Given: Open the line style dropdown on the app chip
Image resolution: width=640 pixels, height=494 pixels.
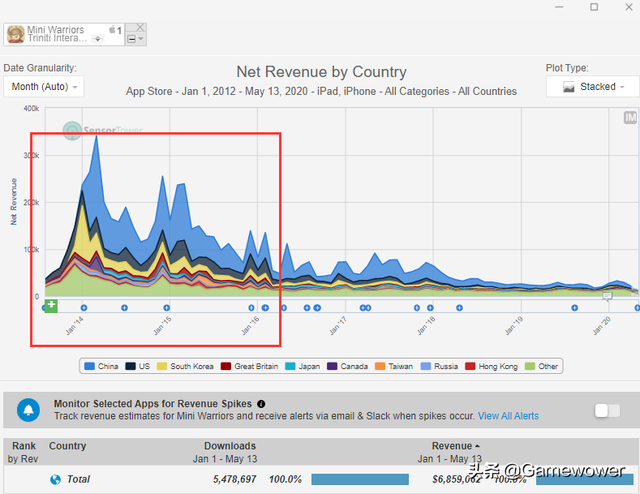Looking at the screenshot, I should click(136, 39).
